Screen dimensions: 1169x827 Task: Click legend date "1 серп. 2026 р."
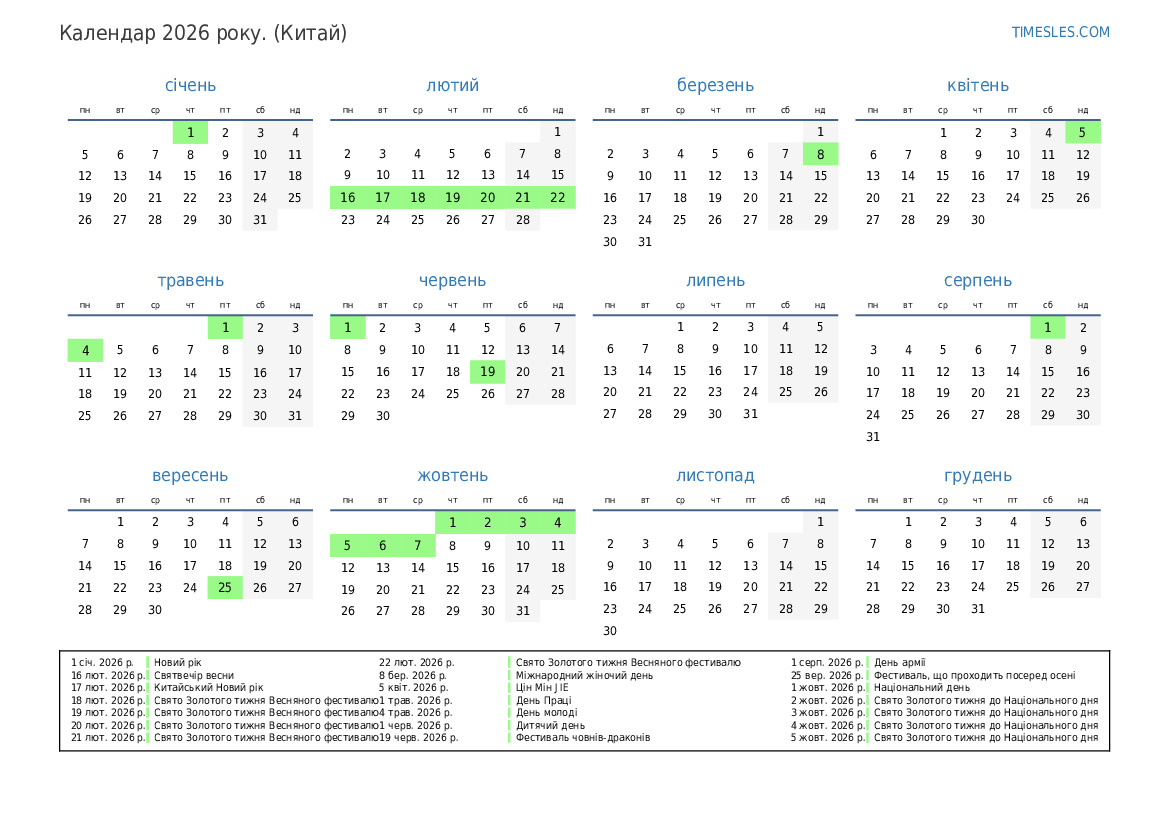[x=828, y=662]
